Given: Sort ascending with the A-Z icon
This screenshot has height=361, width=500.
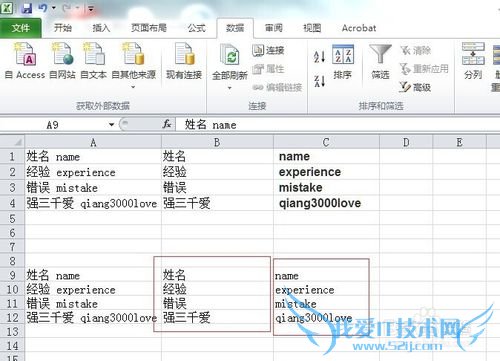Looking at the screenshot, I should [319, 57].
